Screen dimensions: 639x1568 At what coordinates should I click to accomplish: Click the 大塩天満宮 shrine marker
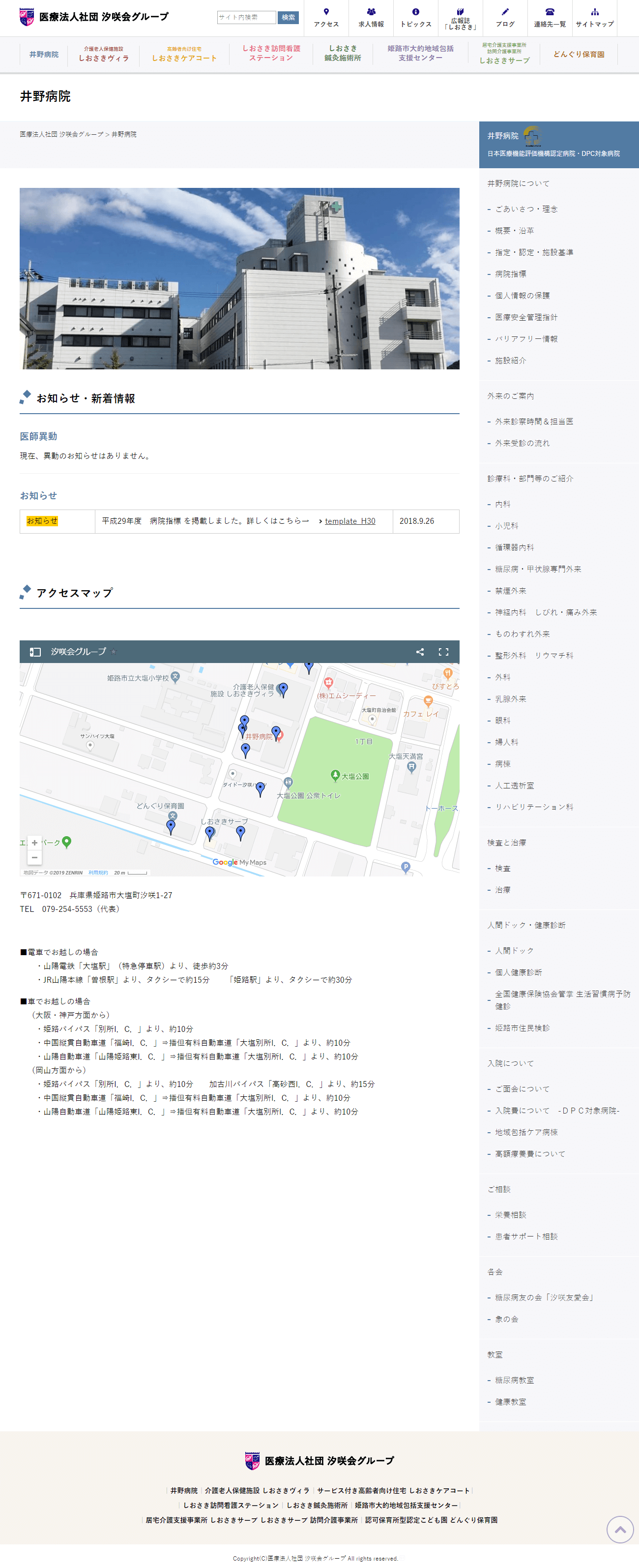pos(411,767)
